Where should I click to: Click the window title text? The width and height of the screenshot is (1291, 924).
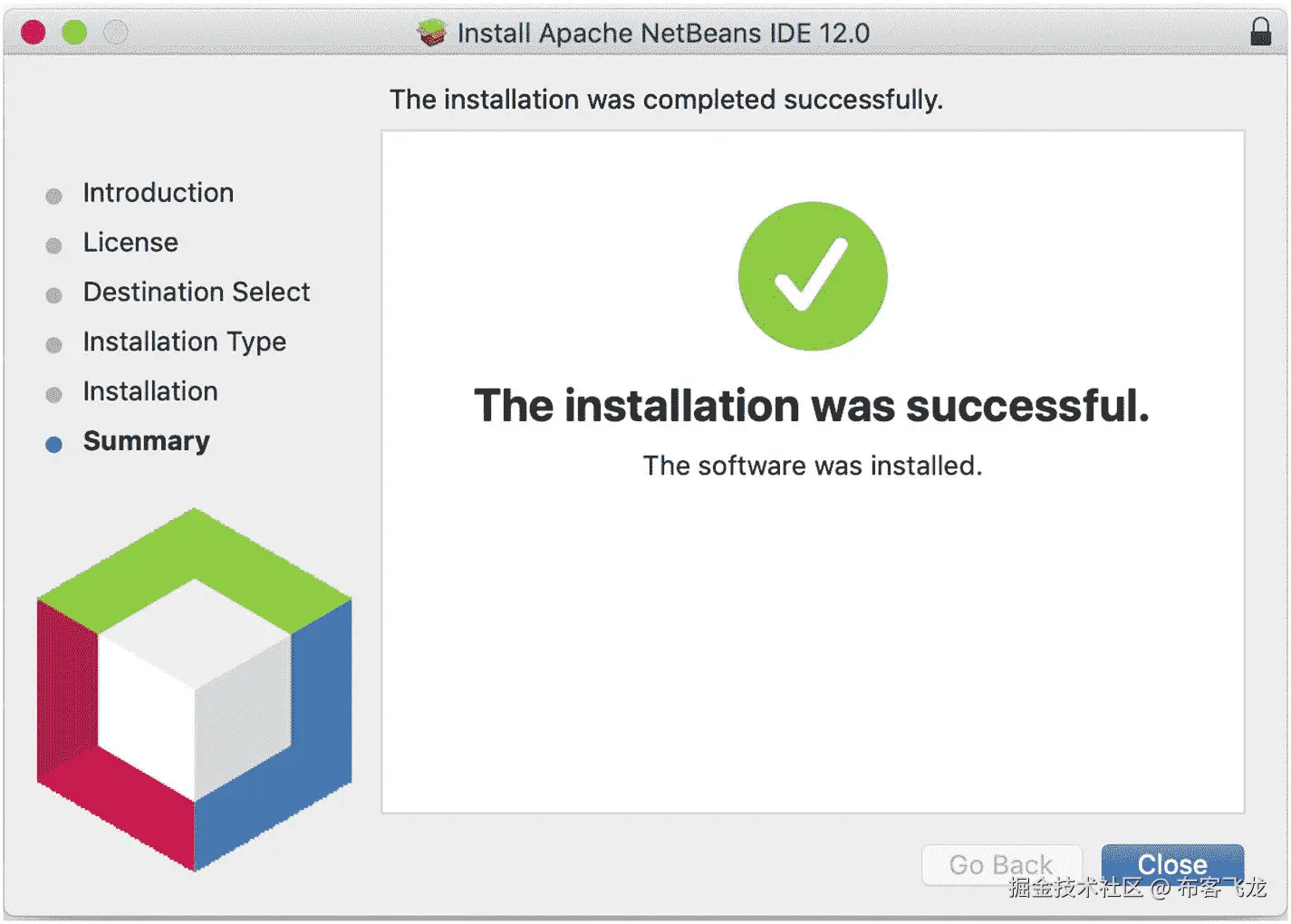[663, 34]
